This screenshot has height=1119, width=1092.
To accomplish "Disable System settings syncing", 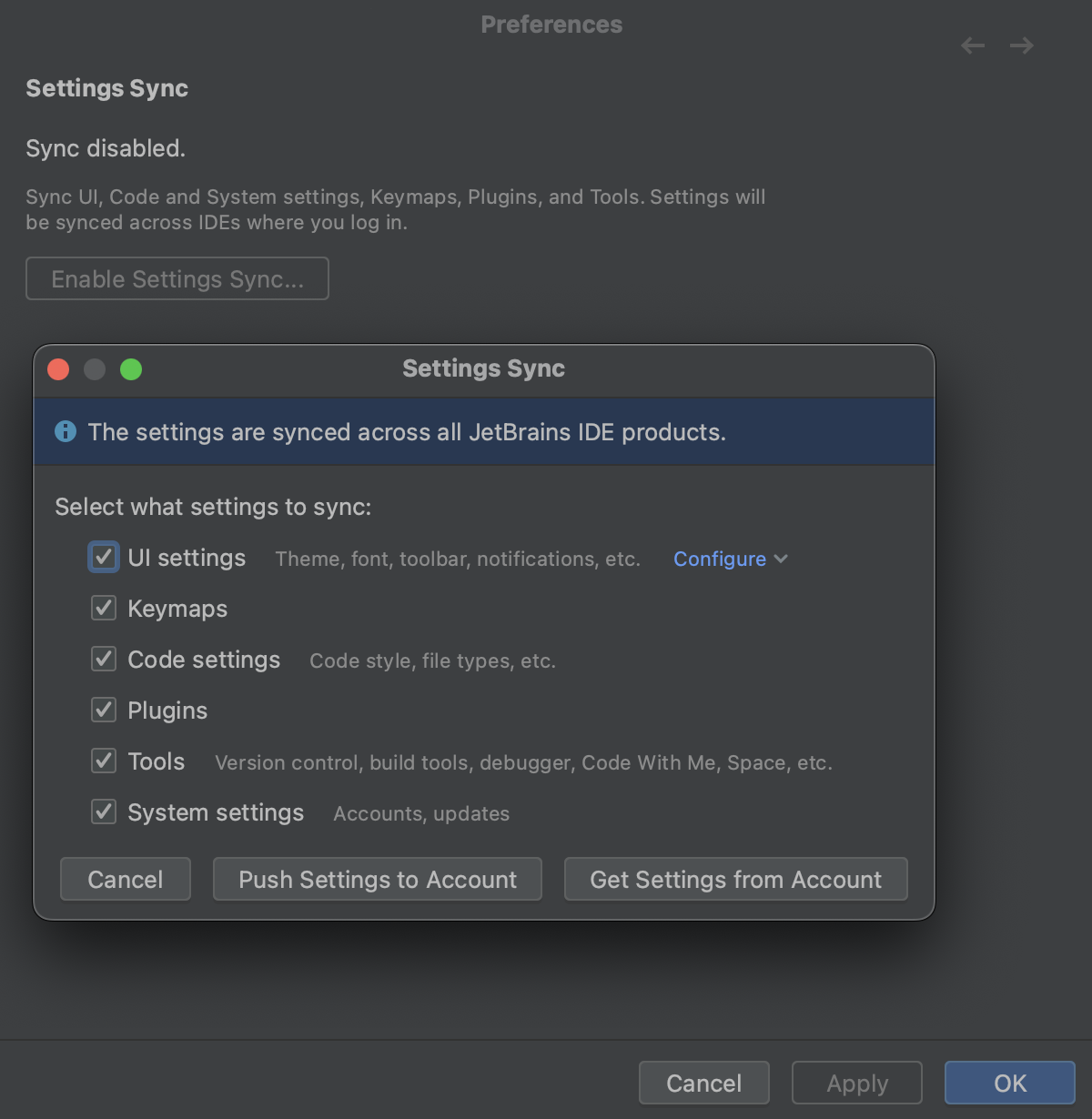I will click(103, 812).
